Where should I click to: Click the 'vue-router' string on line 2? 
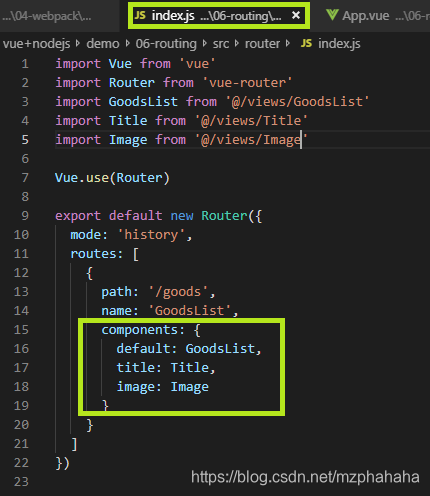(247, 83)
